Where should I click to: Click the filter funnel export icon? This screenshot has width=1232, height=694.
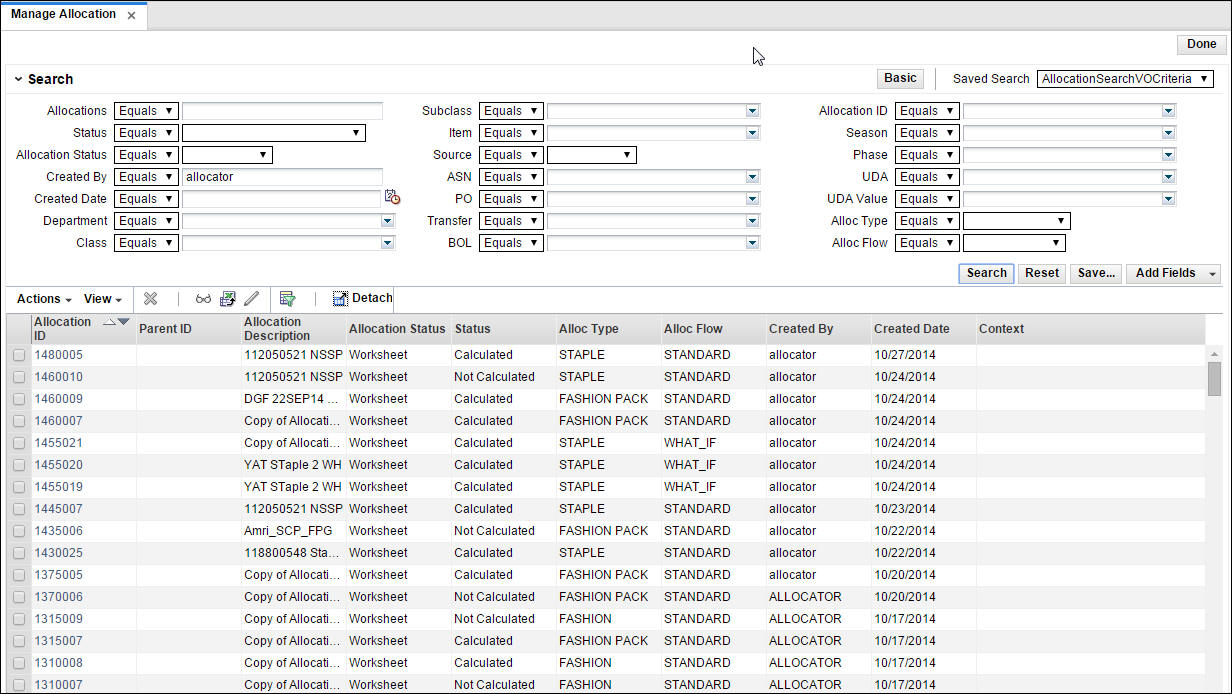286,298
